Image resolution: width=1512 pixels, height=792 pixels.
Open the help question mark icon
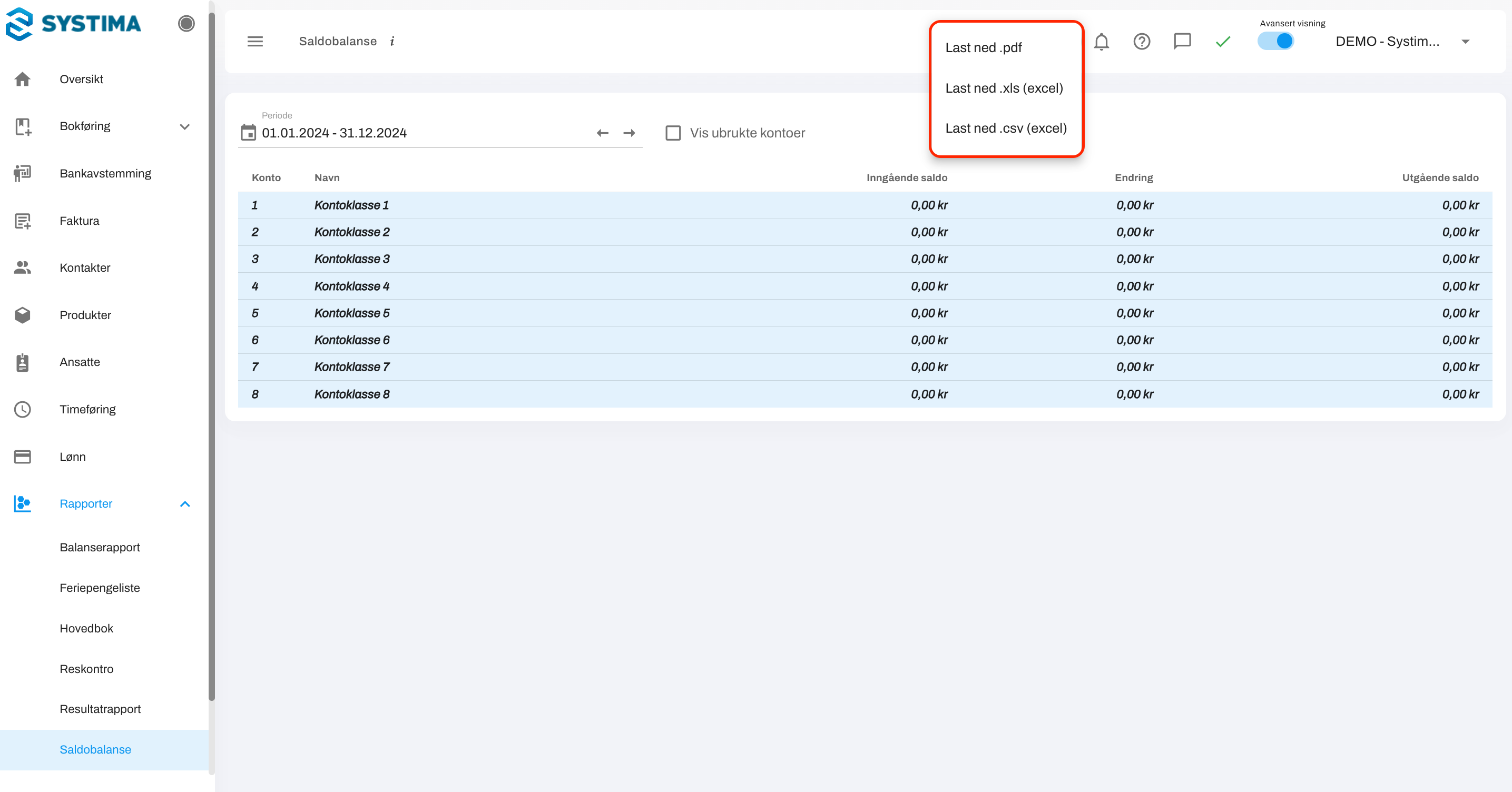click(1141, 42)
